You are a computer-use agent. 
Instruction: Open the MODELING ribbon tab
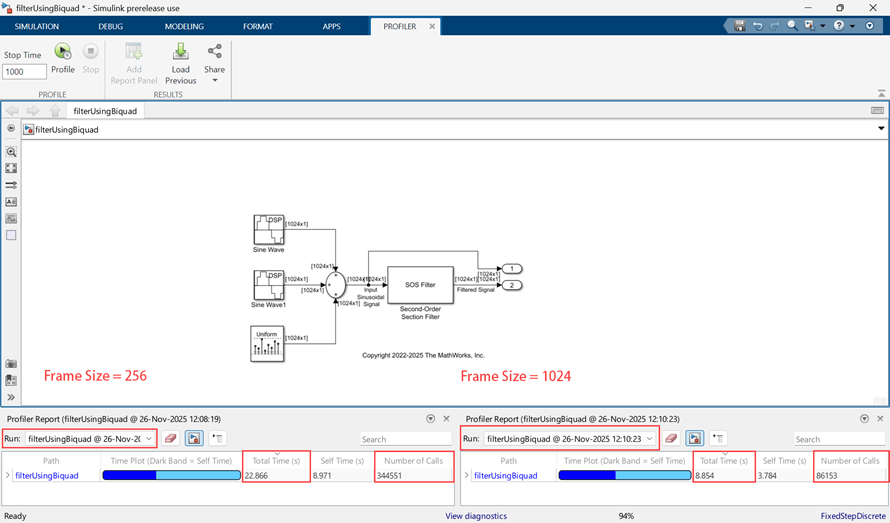pos(184,26)
